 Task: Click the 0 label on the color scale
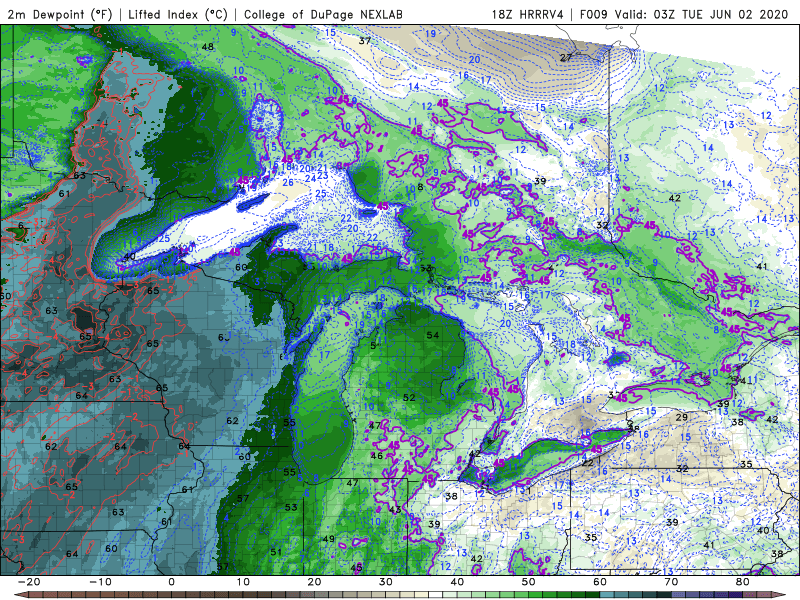[x=171, y=582]
